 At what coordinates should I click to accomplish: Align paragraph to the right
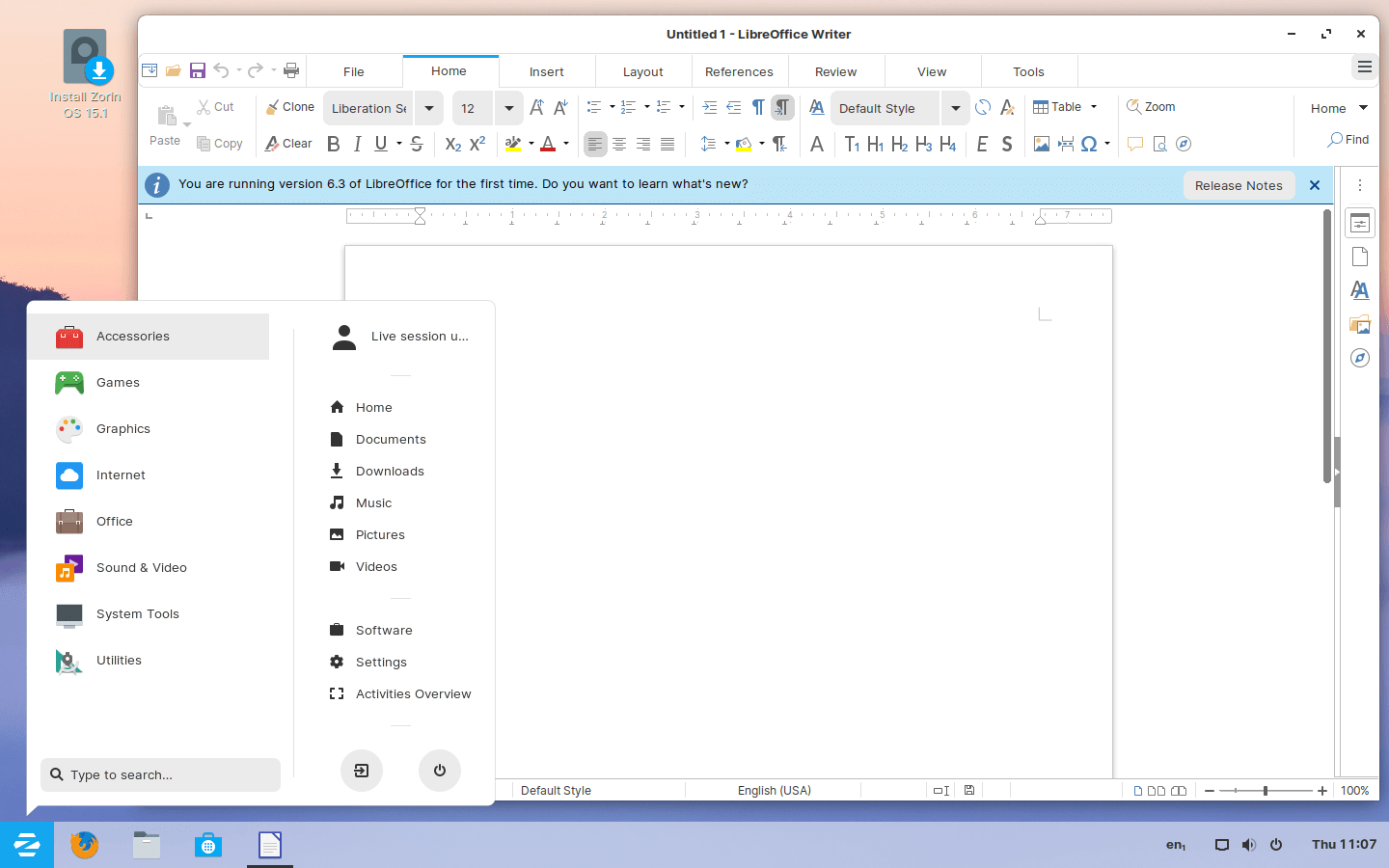click(643, 144)
